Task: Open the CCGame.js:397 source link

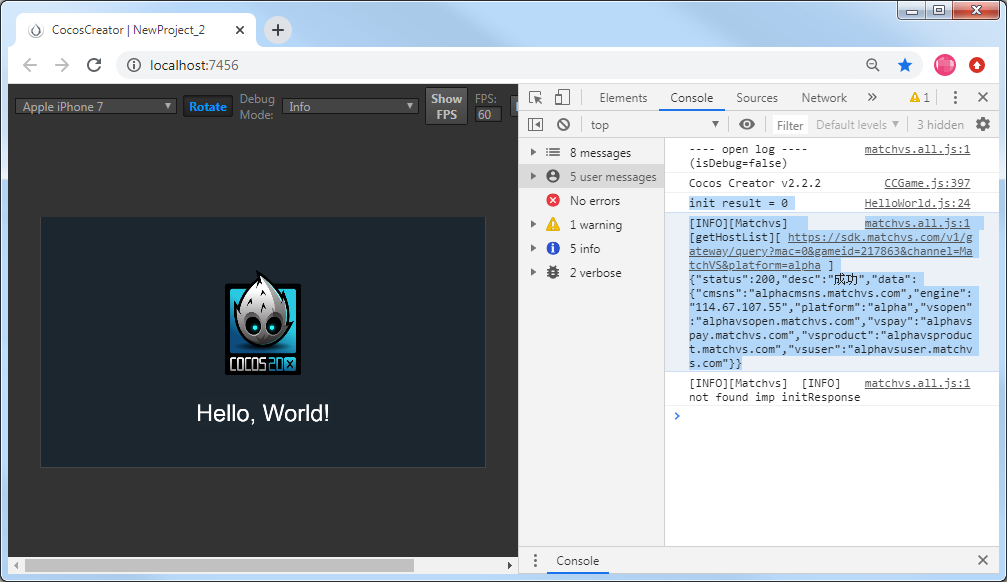Action: tap(927, 183)
